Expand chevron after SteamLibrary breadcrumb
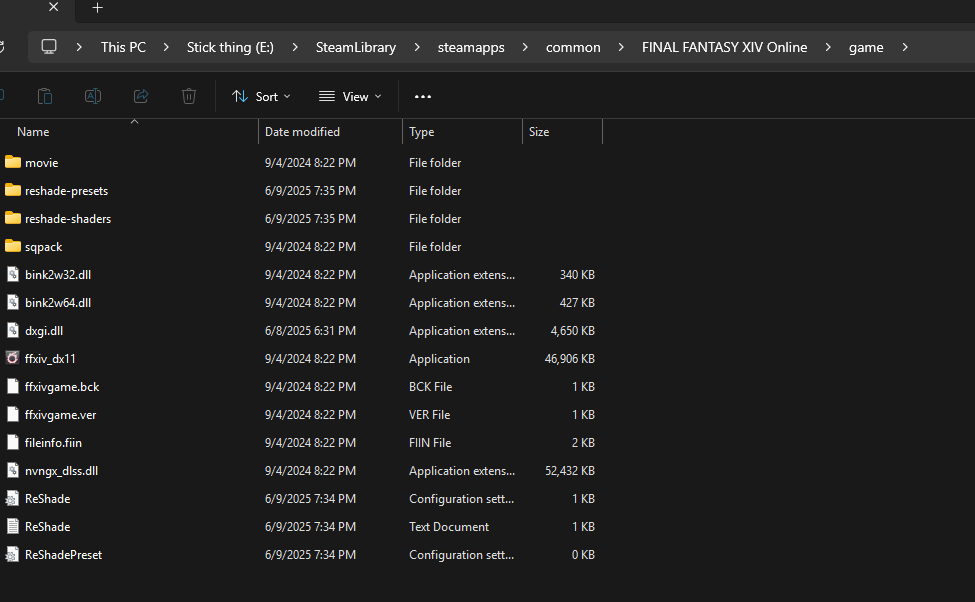The image size is (975, 602). coord(417,47)
